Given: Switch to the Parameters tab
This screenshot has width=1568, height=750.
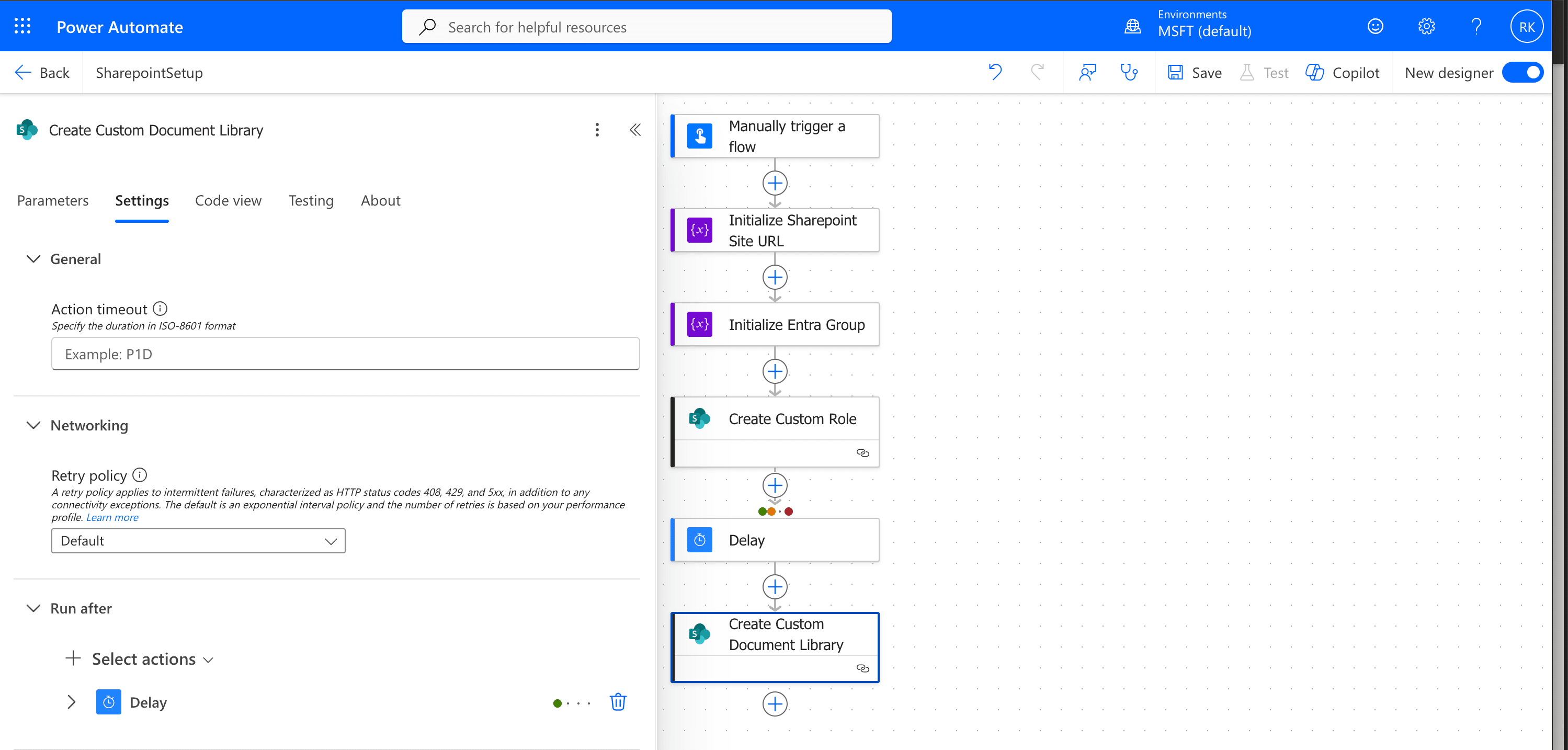Looking at the screenshot, I should [x=53, y=200].
